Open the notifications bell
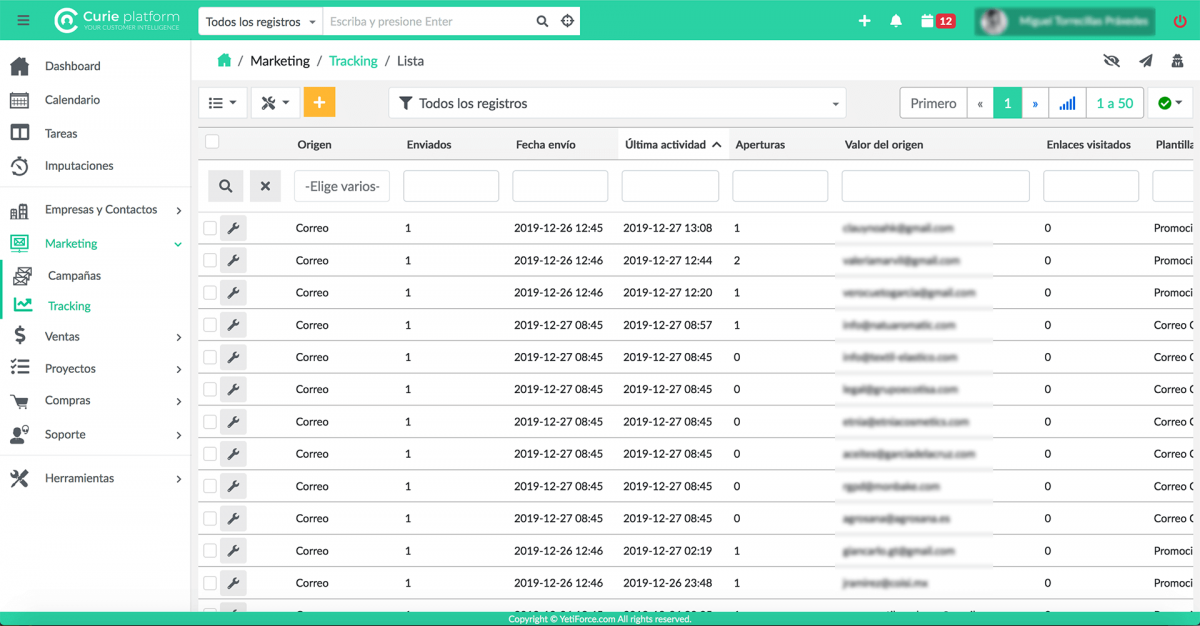The image size is (1200, 626). [896, 21]
